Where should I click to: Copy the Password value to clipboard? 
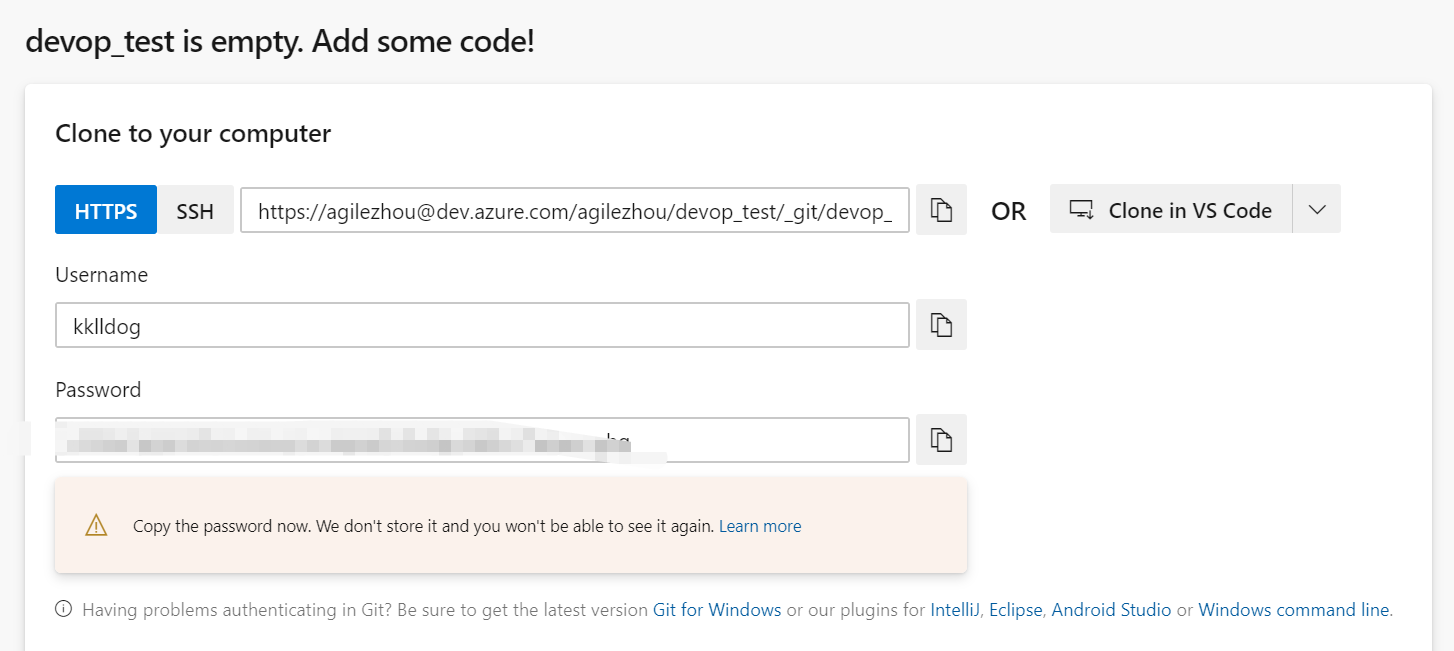[x=941, y=439]
